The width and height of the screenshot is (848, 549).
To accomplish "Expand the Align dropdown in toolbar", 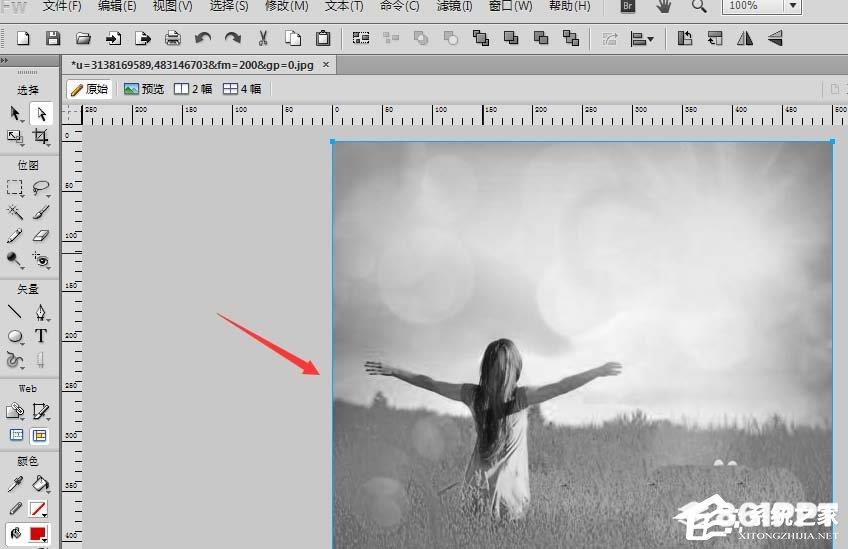I will tap(642, 39).
